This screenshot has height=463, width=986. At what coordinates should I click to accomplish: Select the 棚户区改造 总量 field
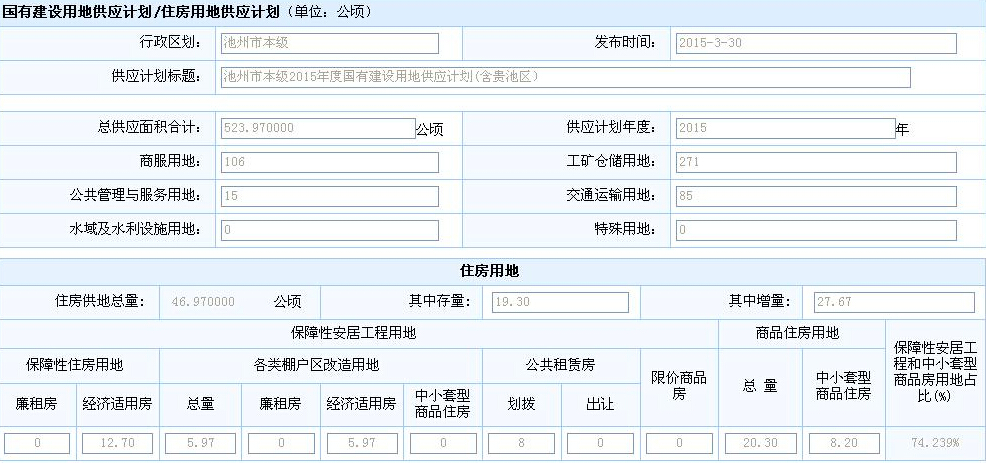(200, 442)
